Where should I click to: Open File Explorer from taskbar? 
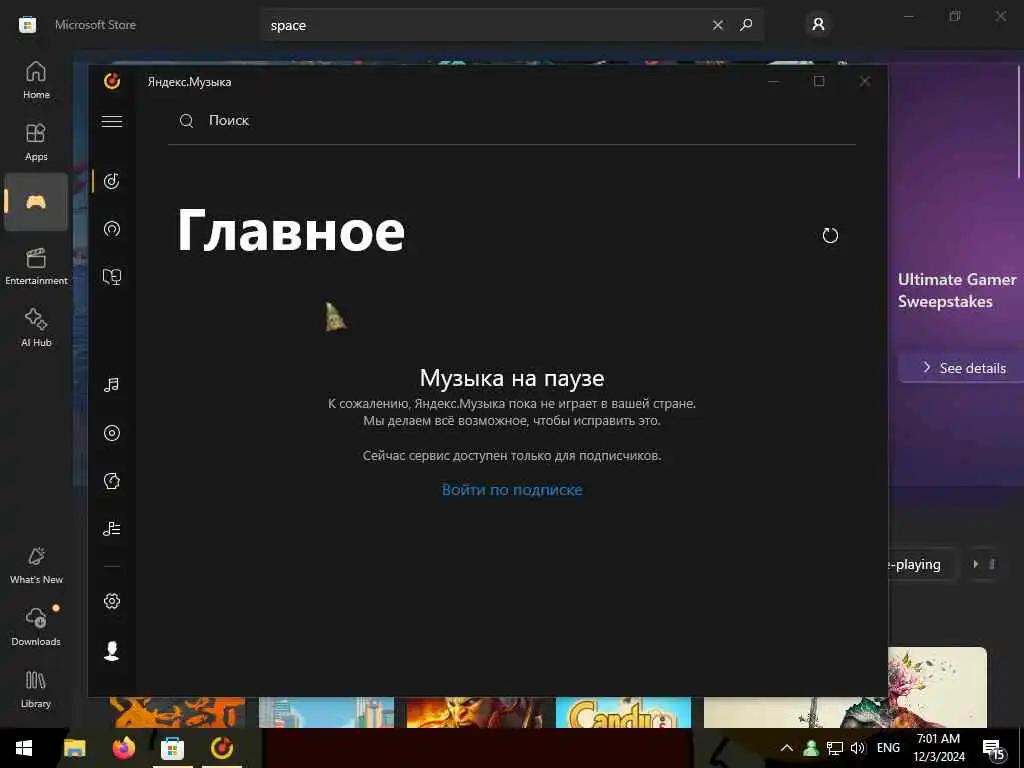coord(74,748)
